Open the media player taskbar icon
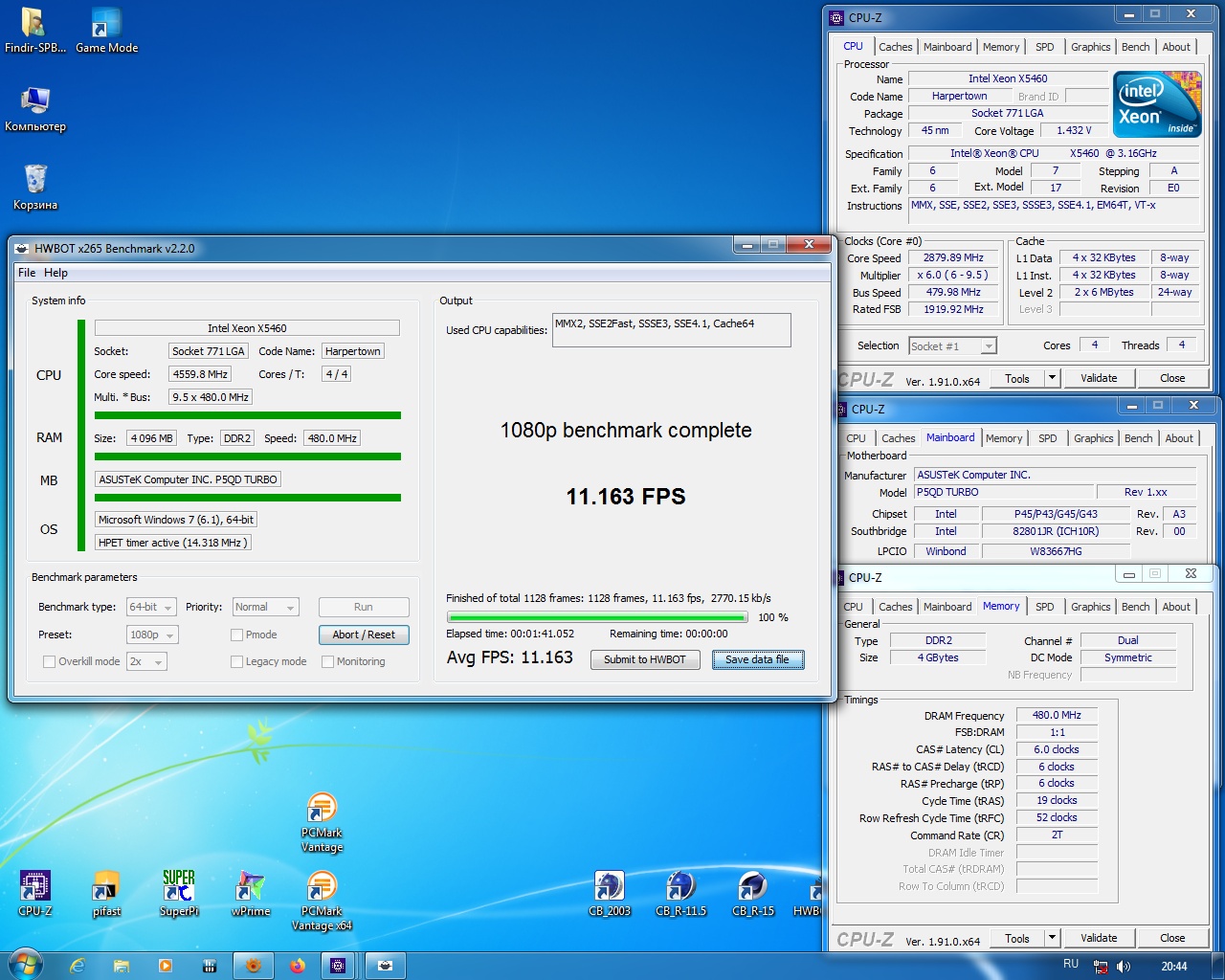The image size is (1225, 980). pos(166,966)
